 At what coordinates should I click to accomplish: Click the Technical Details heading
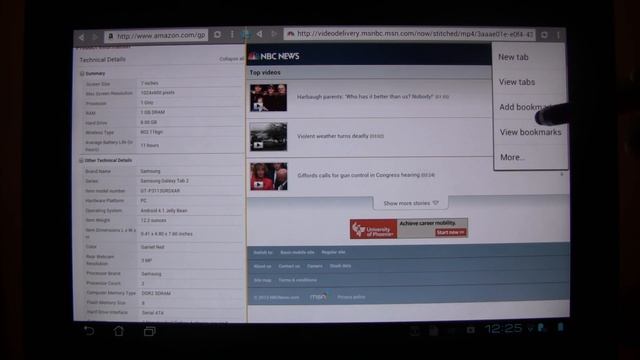pyautogui.click(x=102, y=60)
